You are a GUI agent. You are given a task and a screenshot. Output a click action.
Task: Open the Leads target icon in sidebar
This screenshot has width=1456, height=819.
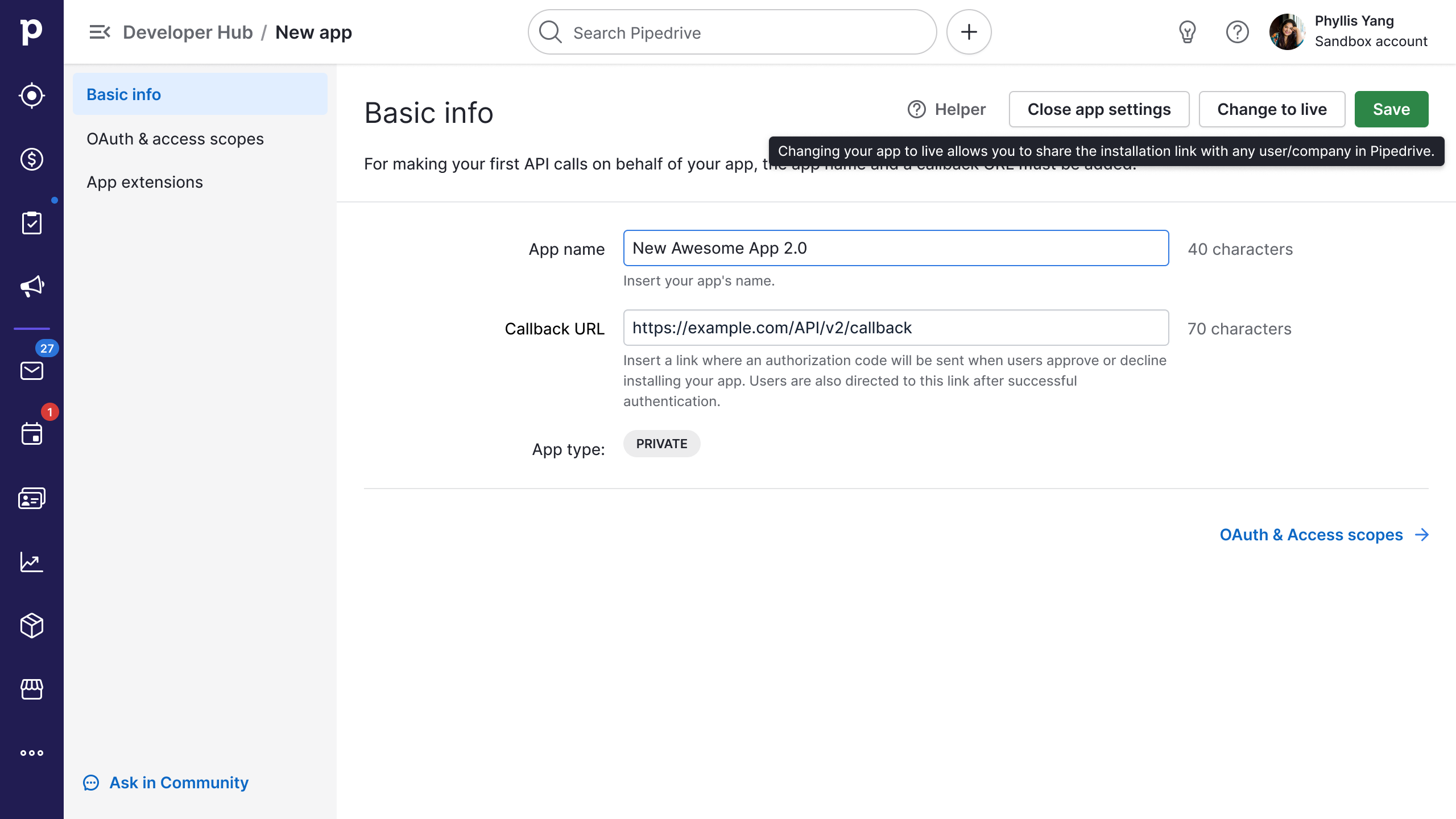tap(32, 96)
